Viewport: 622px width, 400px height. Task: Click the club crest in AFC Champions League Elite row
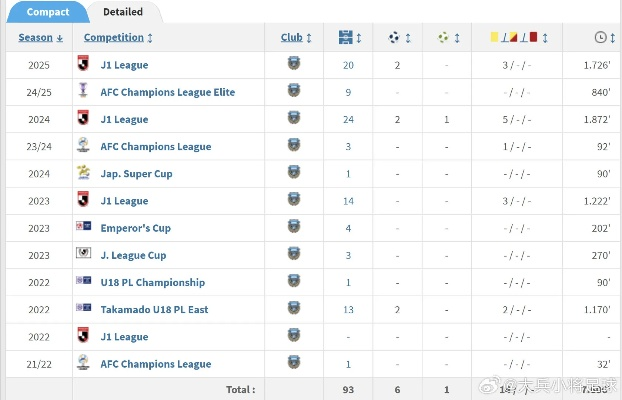[294, 92]
